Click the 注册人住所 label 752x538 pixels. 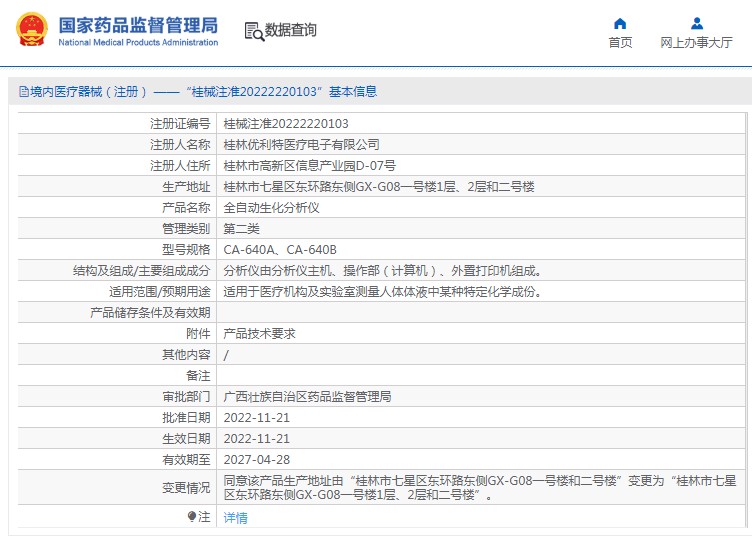180,165
